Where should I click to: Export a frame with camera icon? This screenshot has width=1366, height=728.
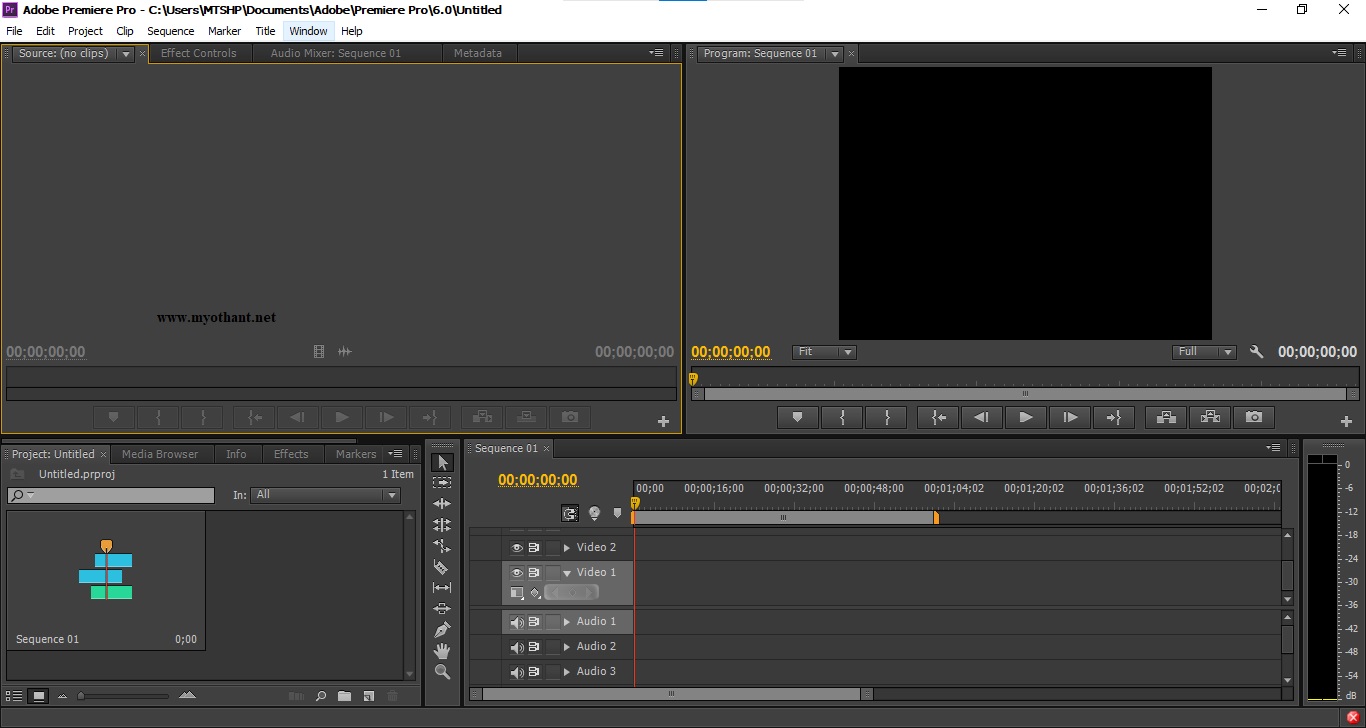pyautogui.click(x=1254, y=417)
